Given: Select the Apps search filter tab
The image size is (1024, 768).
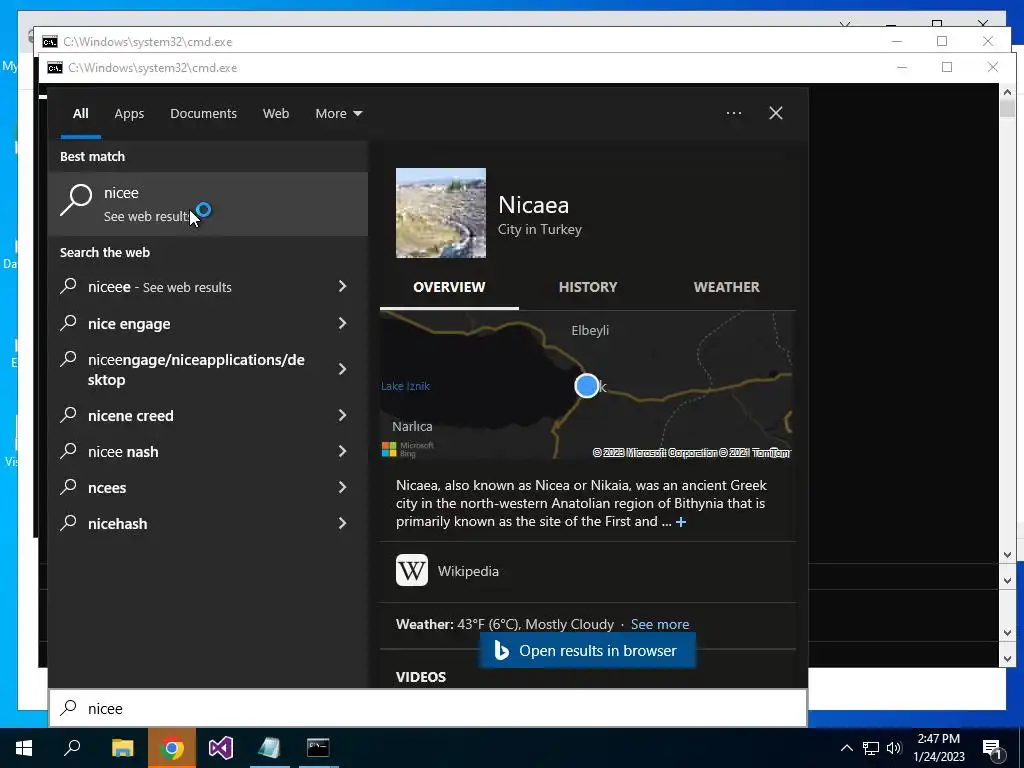Looking at the screenshot, I should (x=129, y=114).
